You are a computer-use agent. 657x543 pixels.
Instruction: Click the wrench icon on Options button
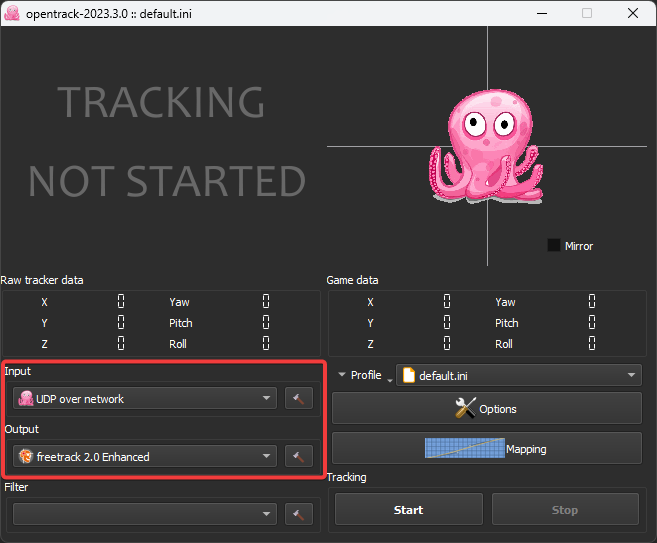465,408
